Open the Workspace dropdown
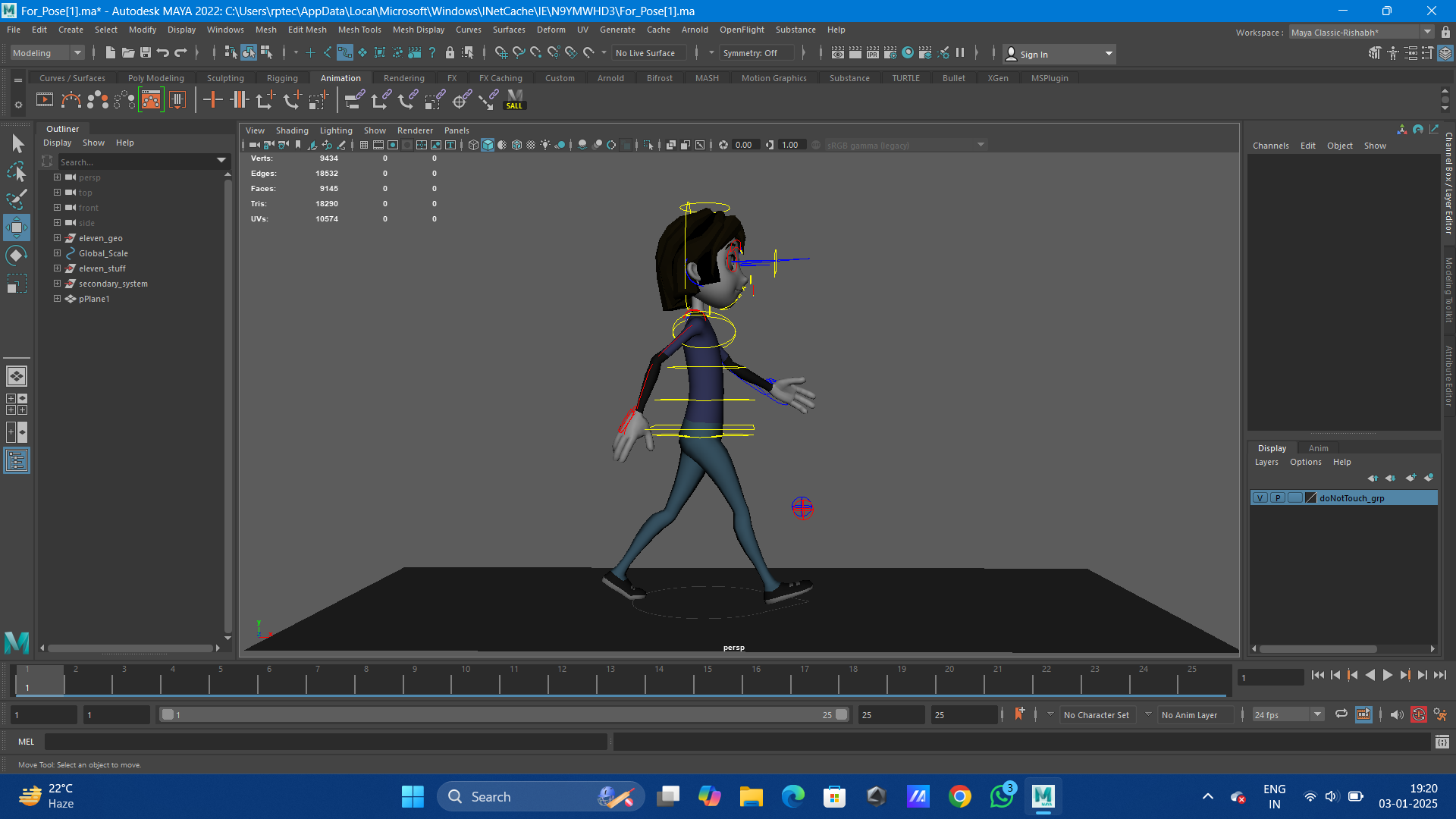Viewport: 1456px width, 819px height. coord(1362,33)
